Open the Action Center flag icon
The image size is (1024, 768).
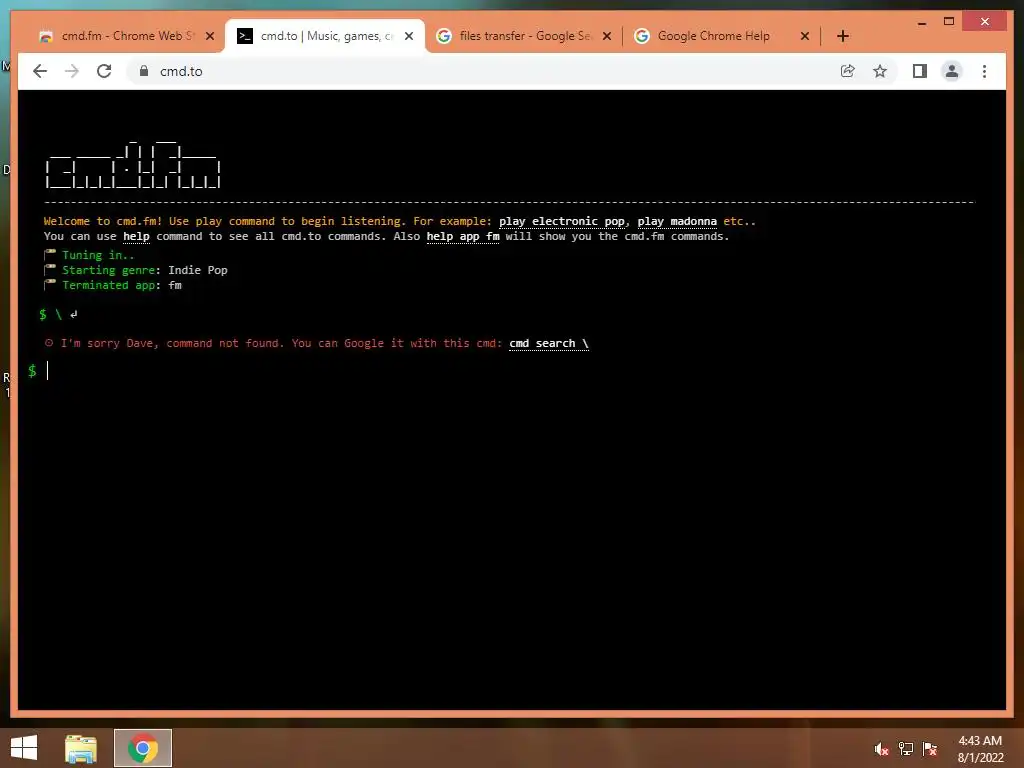click(930, 749)
